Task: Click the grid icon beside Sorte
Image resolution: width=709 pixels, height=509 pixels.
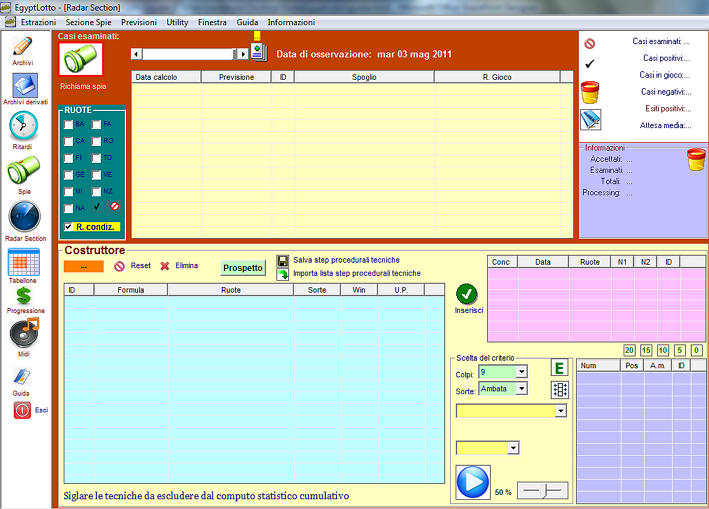Action: (560, 390)
